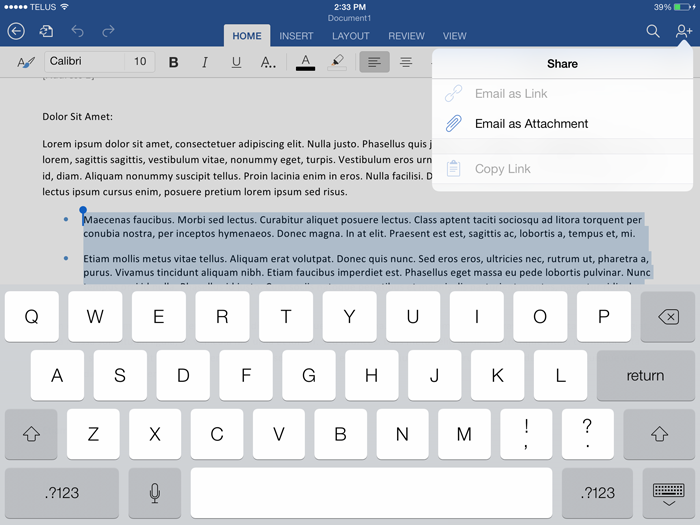Toggle italic formatting
The image size is (700, 525).
pos(205,62)
